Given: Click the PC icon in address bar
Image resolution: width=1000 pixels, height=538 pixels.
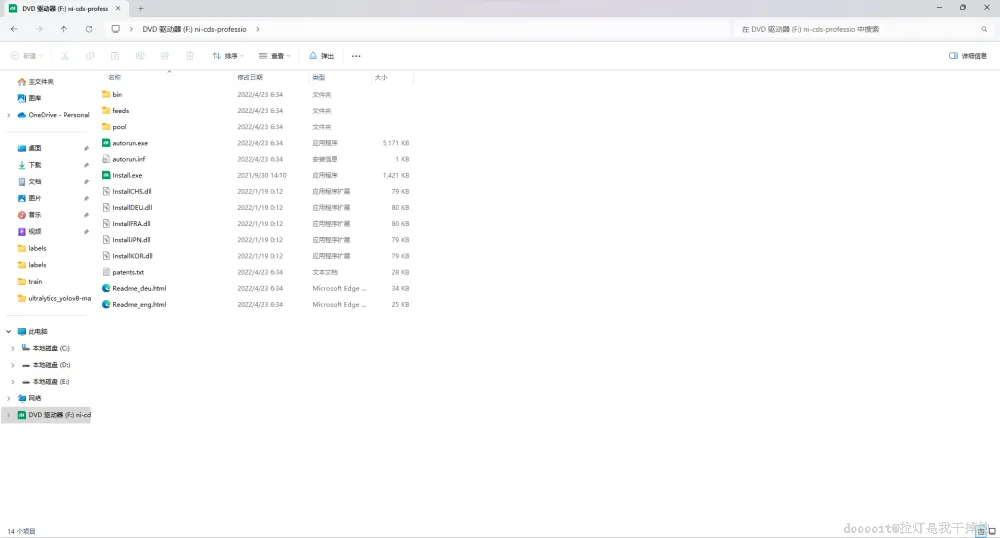Looking at the screenshot, I should [x=115, y=29].
